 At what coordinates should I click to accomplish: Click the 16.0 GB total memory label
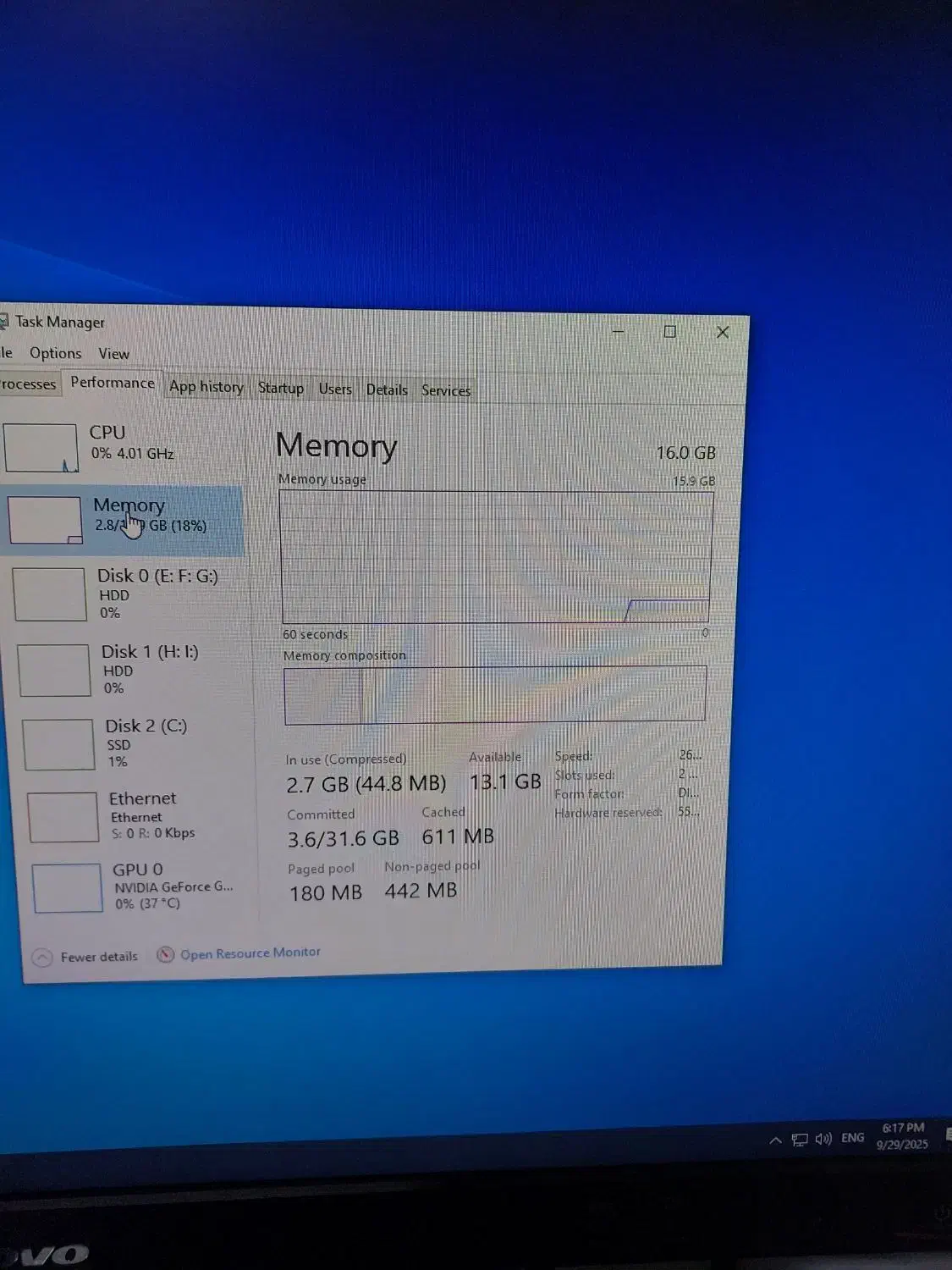pos(686,453)
